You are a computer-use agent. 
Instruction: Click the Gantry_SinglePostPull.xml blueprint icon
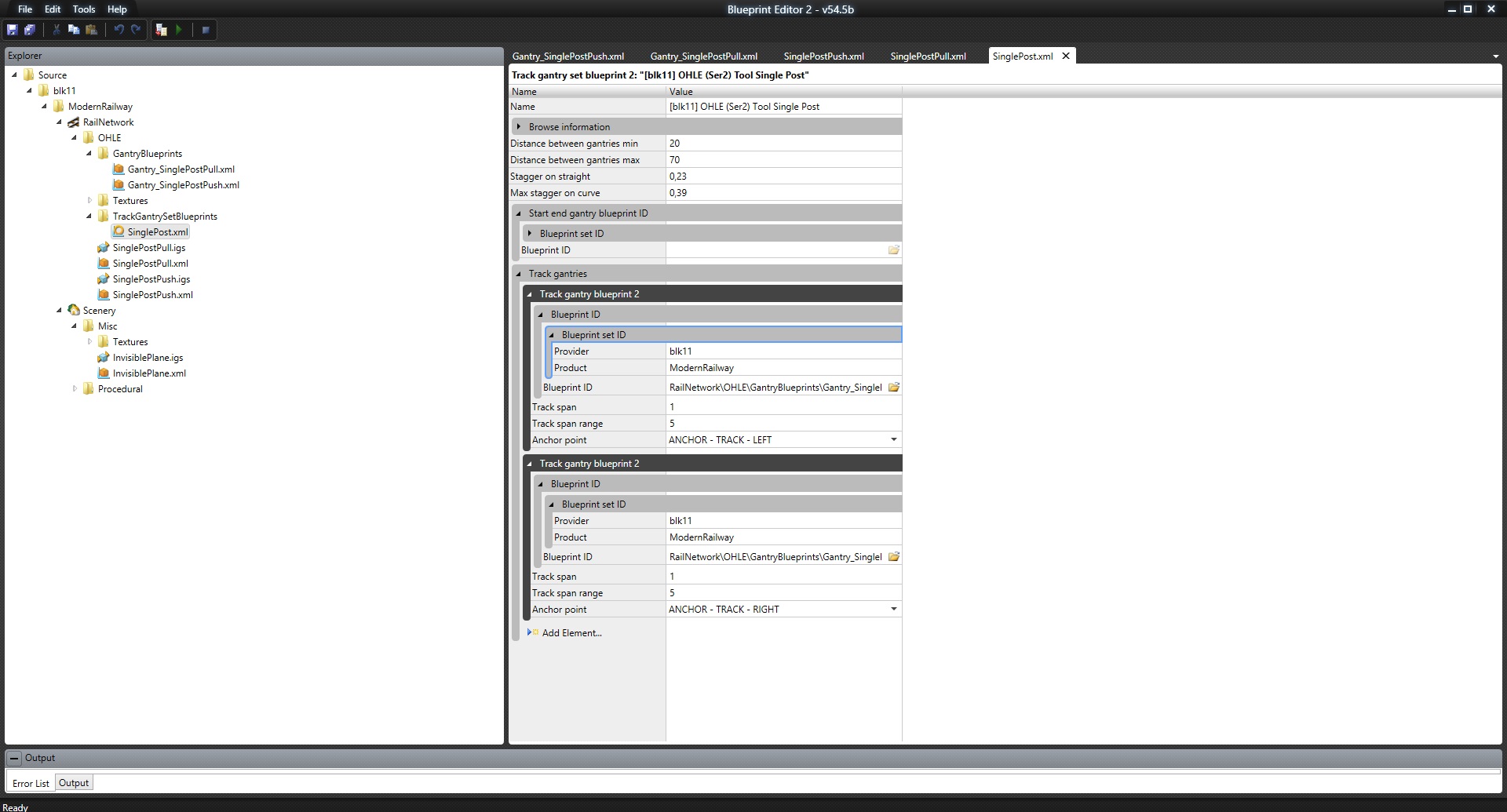[x=119, y=169]
